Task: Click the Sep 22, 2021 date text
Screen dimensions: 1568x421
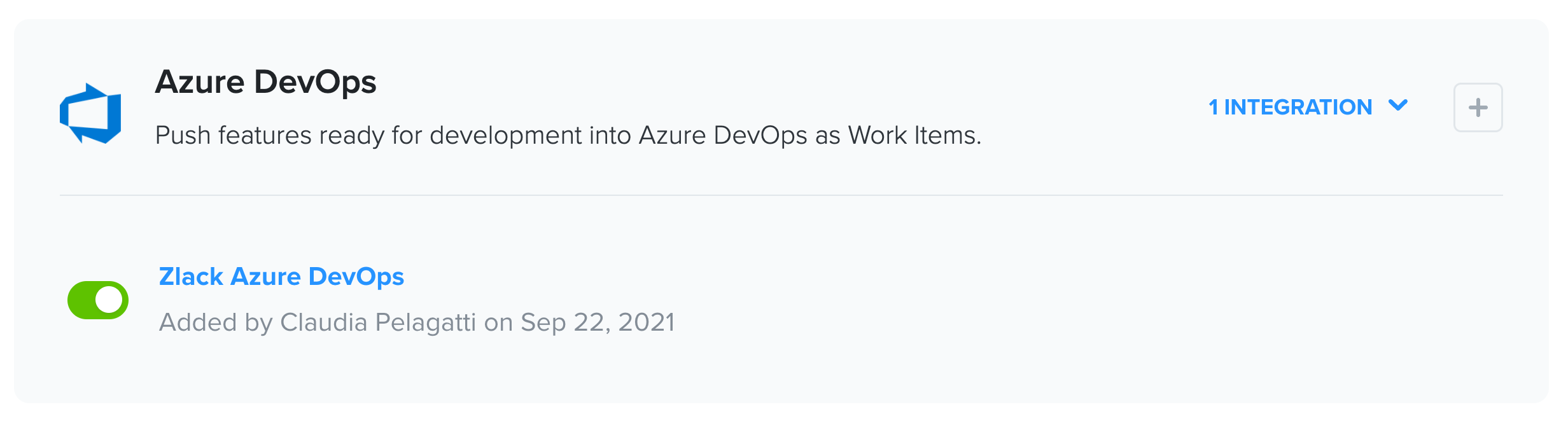Action: point(598,322)
